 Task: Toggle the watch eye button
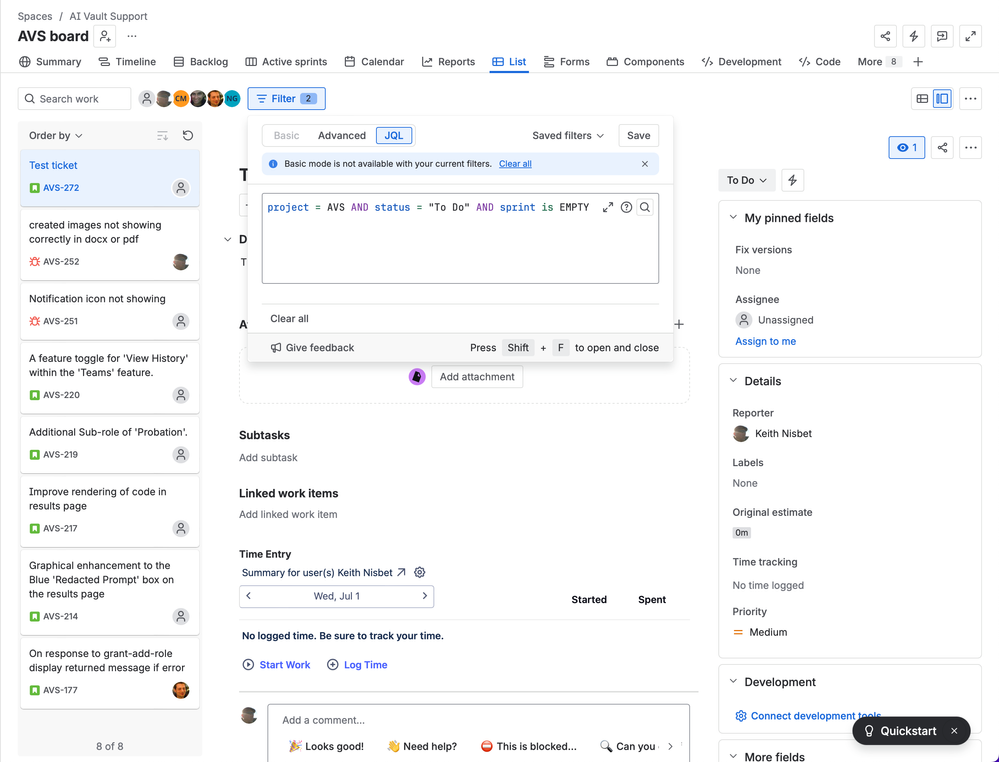click(x=907, y=147)
